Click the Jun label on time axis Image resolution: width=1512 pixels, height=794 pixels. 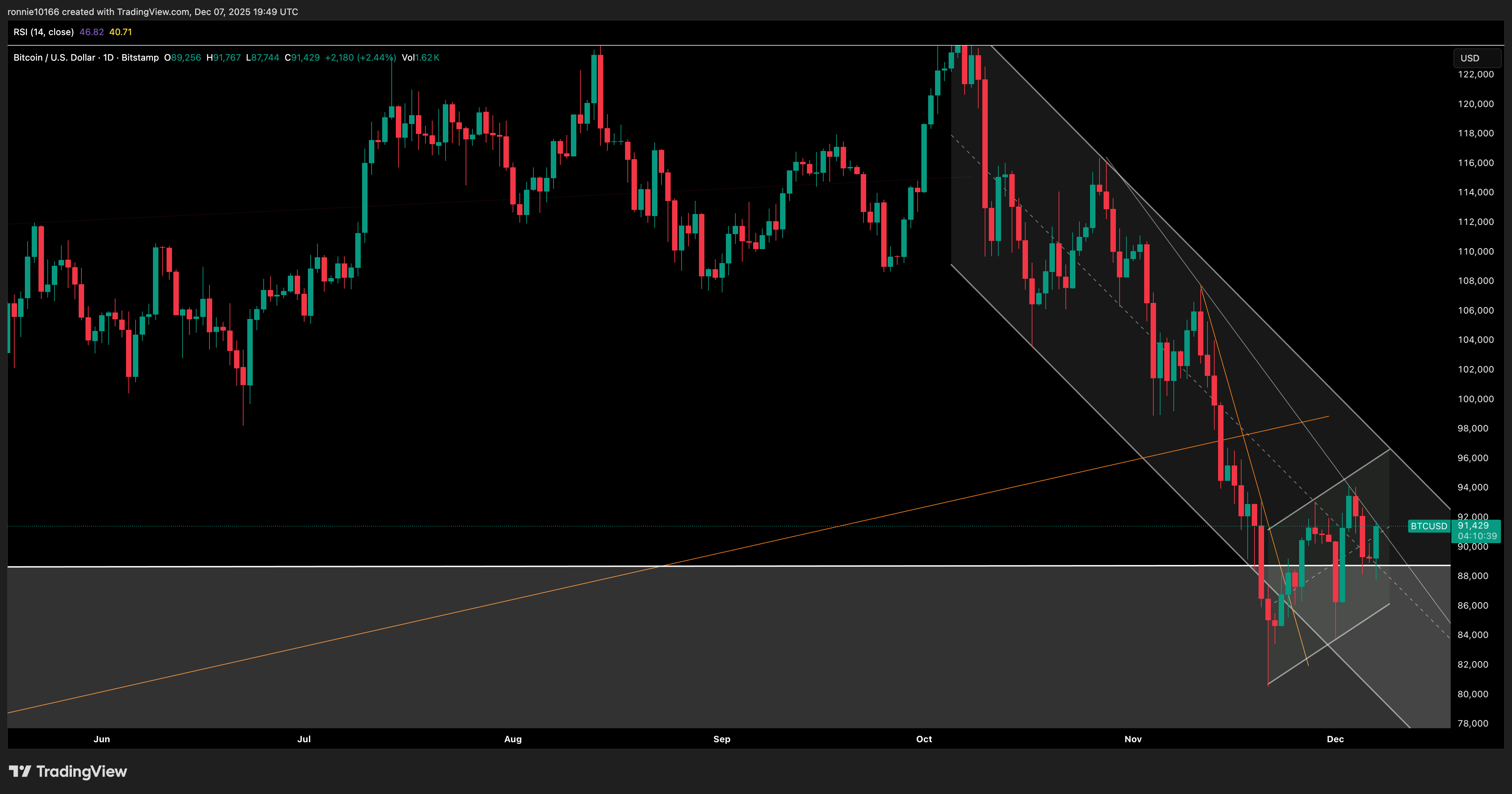tap(102, 739)
